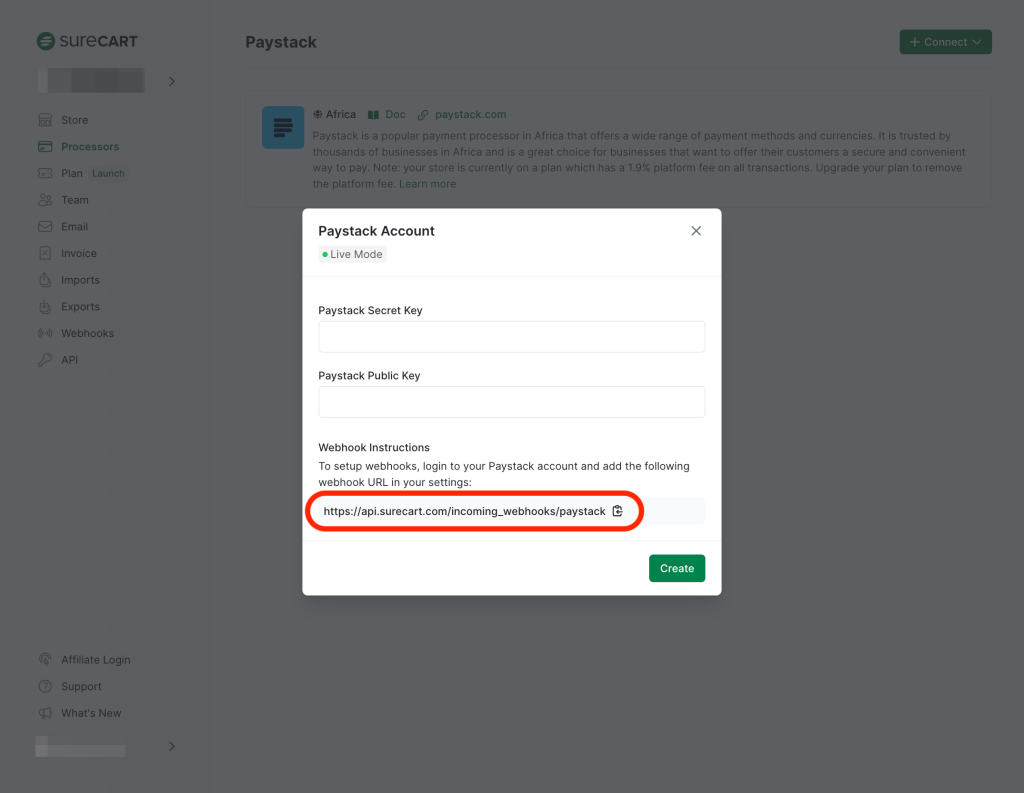Click the Live Mode status badge

(x=352, y=254)
